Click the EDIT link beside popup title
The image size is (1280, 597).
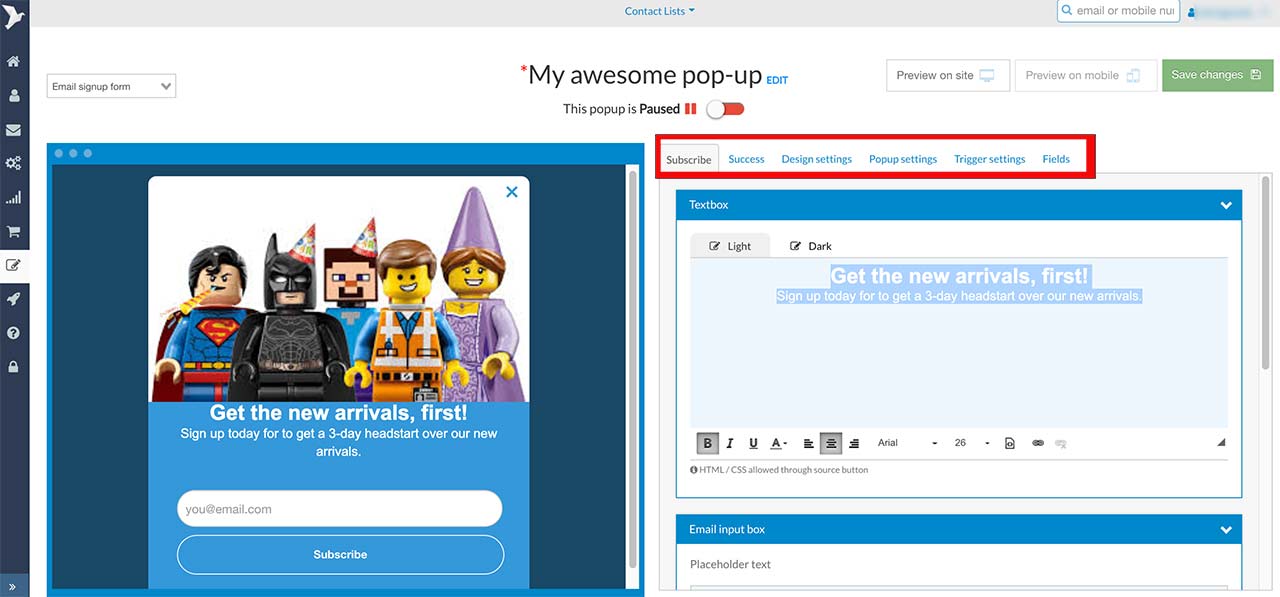[x=777, y=80]
